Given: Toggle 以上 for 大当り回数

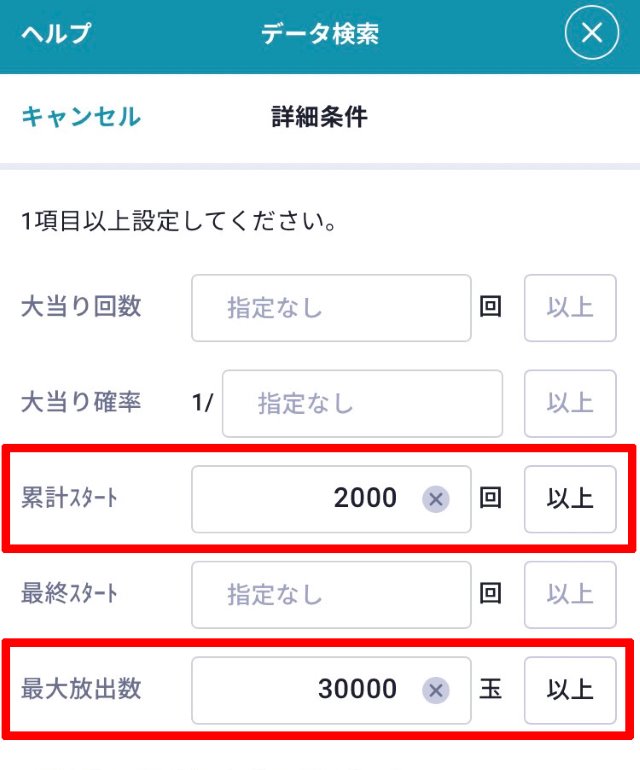Looking at the screenshot, I should [570, 307].
